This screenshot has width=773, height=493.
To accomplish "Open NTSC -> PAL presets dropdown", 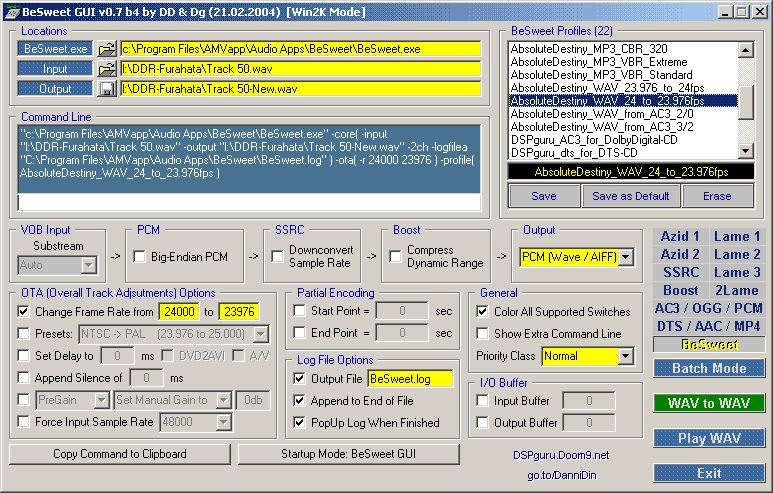I will [261, 334].
